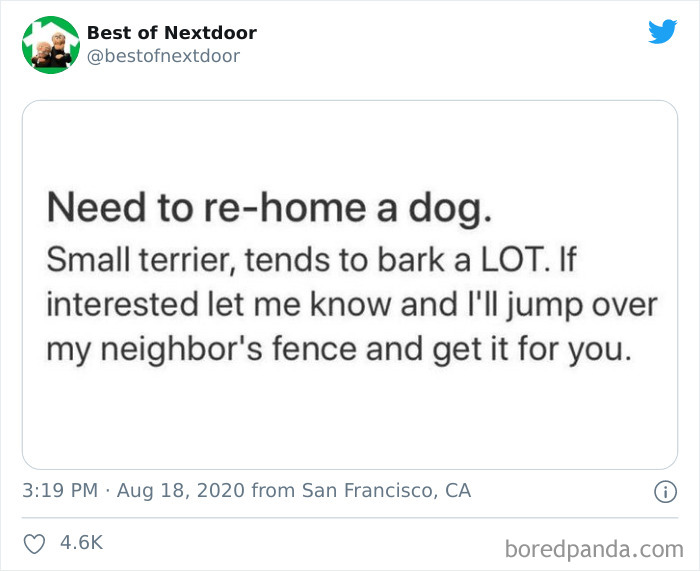Image resolution: width=700 pixels, height=571 pixels.
Task: Open the Best of Nextdoor display name
Action: pyautogui.click(x=171, y=33)
